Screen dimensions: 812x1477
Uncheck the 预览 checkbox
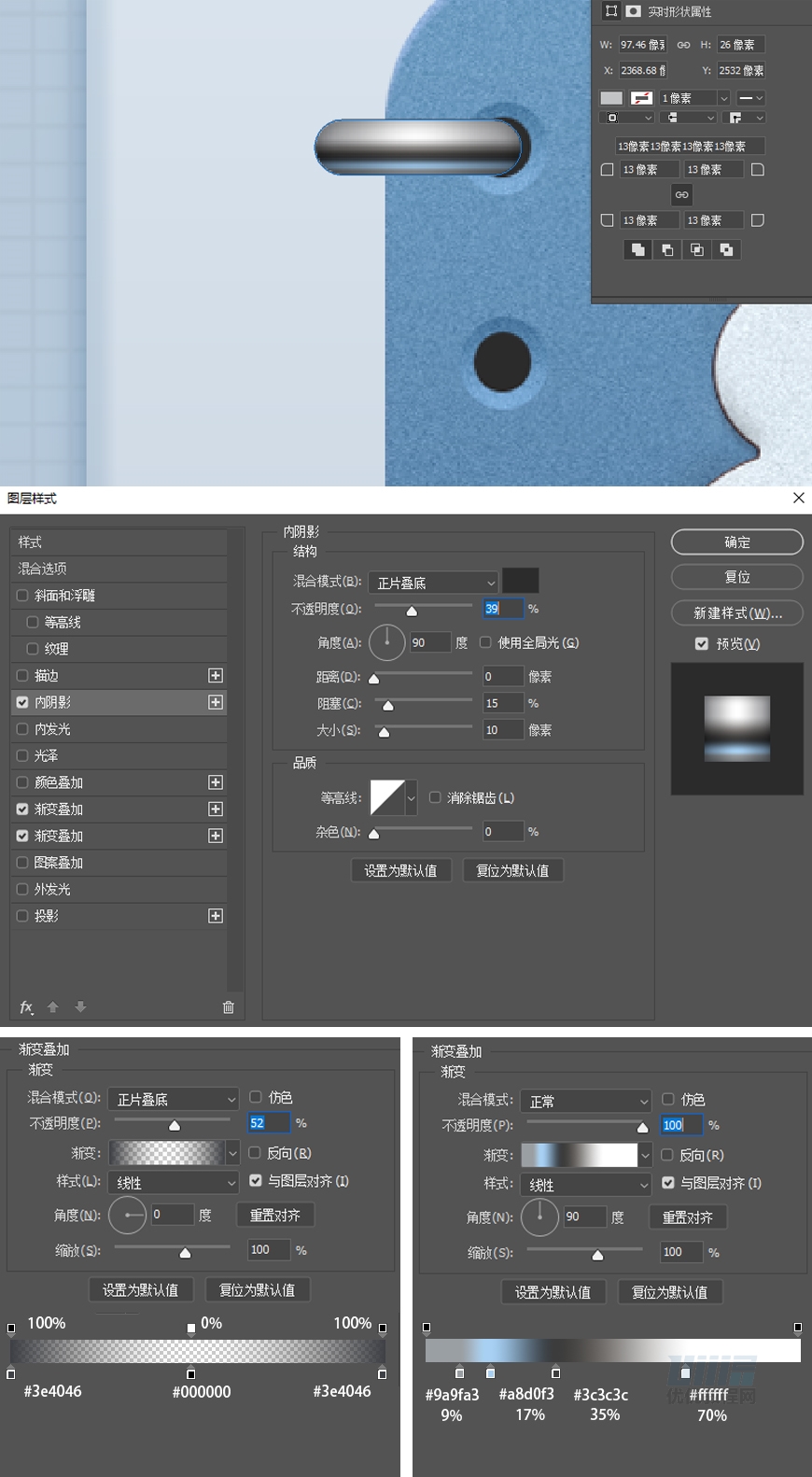(x=702, y=643)
